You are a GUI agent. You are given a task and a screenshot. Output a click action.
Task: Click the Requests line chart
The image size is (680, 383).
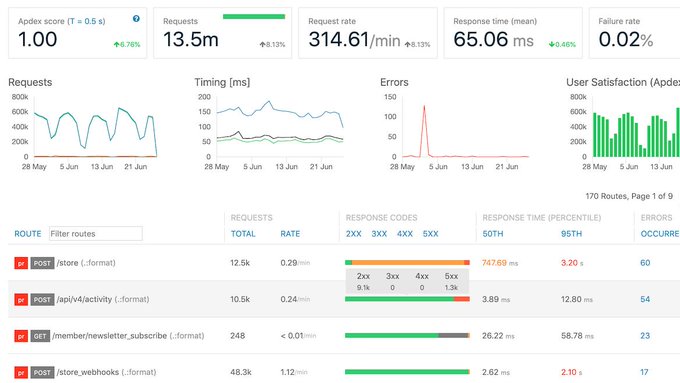click(95, 127)
